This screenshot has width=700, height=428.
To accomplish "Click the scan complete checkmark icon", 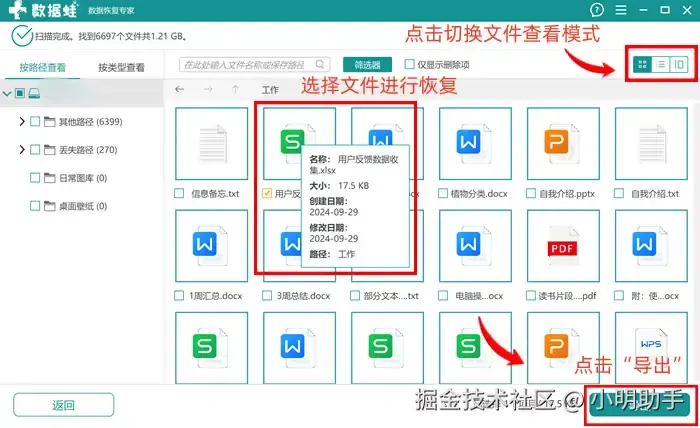I will (22, 36).
